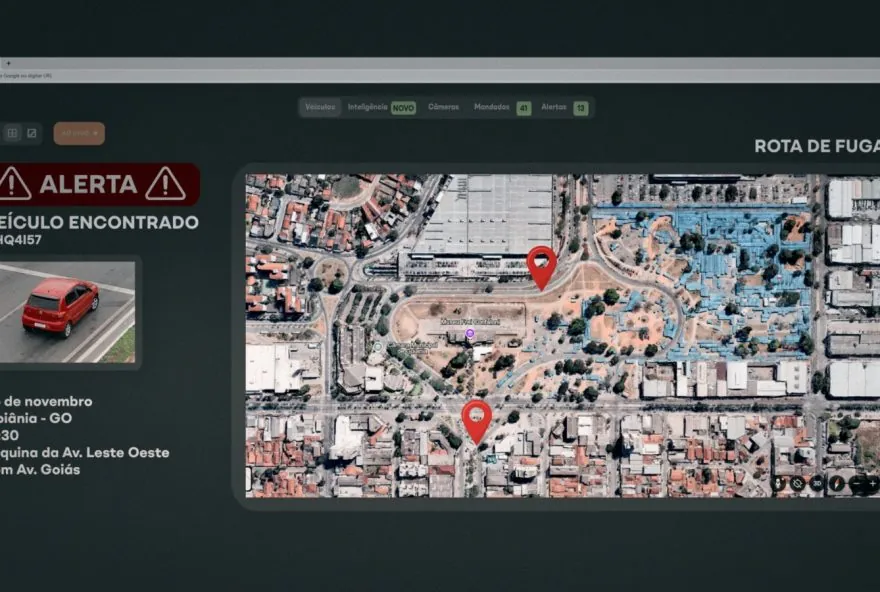Open the Mandados tab
The width and height of the screenshot is (880, 592).
click(x=492, y=107)
